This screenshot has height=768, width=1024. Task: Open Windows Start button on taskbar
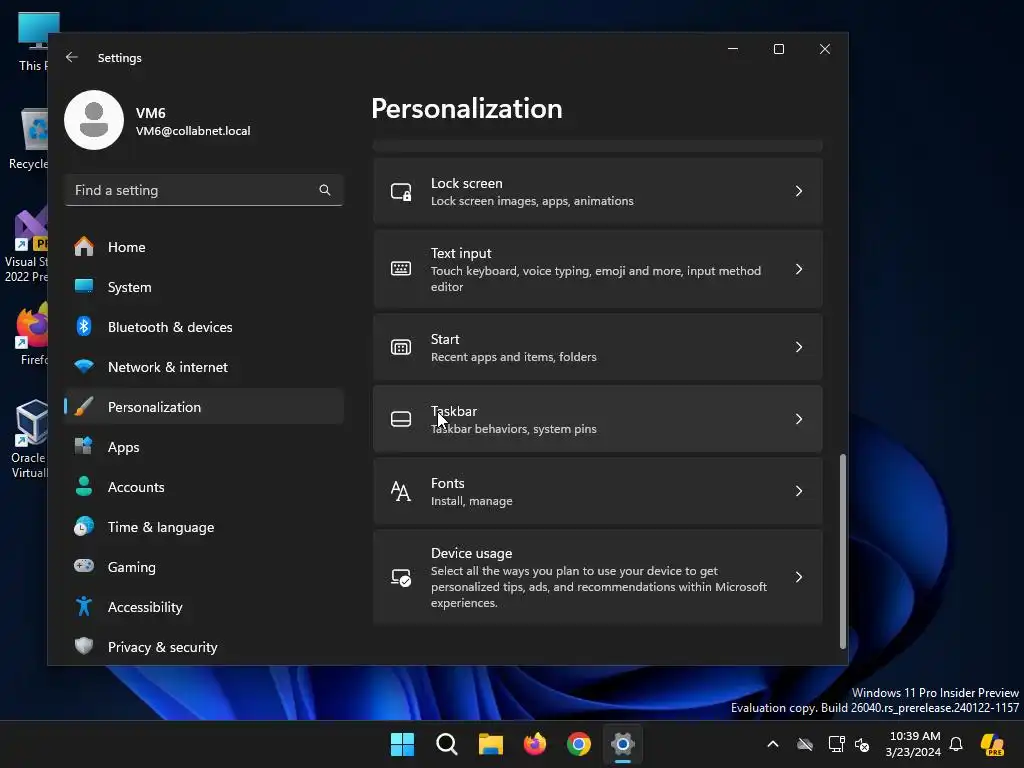click(x=402, y=744)
